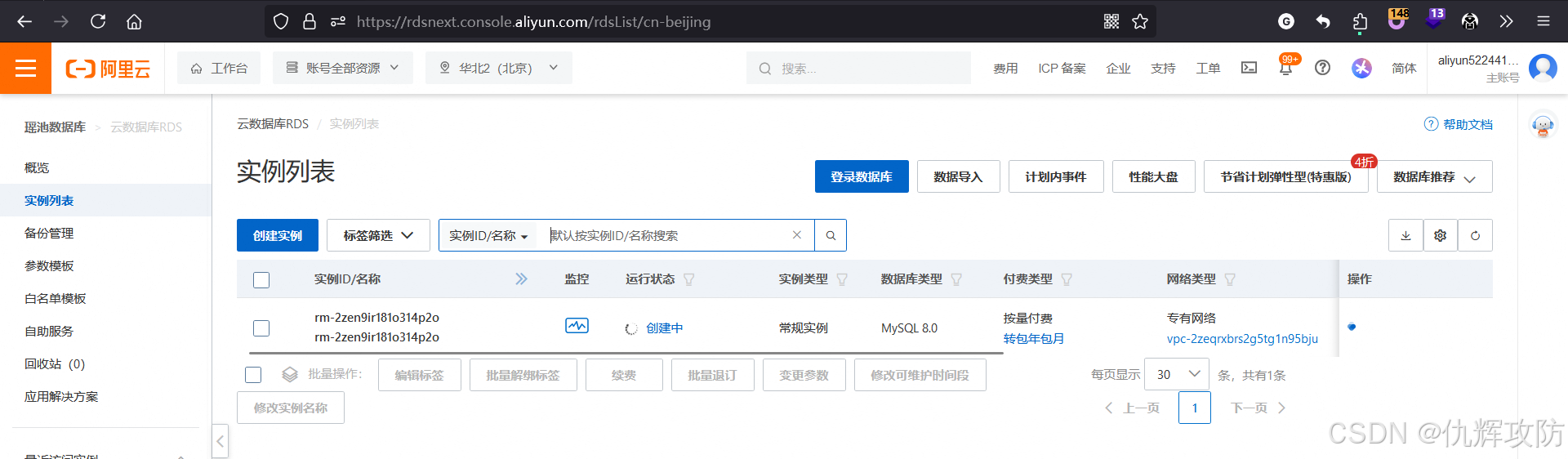Image resolution: width=1568 pixels, height=459 pixels.
Task: Click the search magnifier button for instances
Action: (831, 235)
